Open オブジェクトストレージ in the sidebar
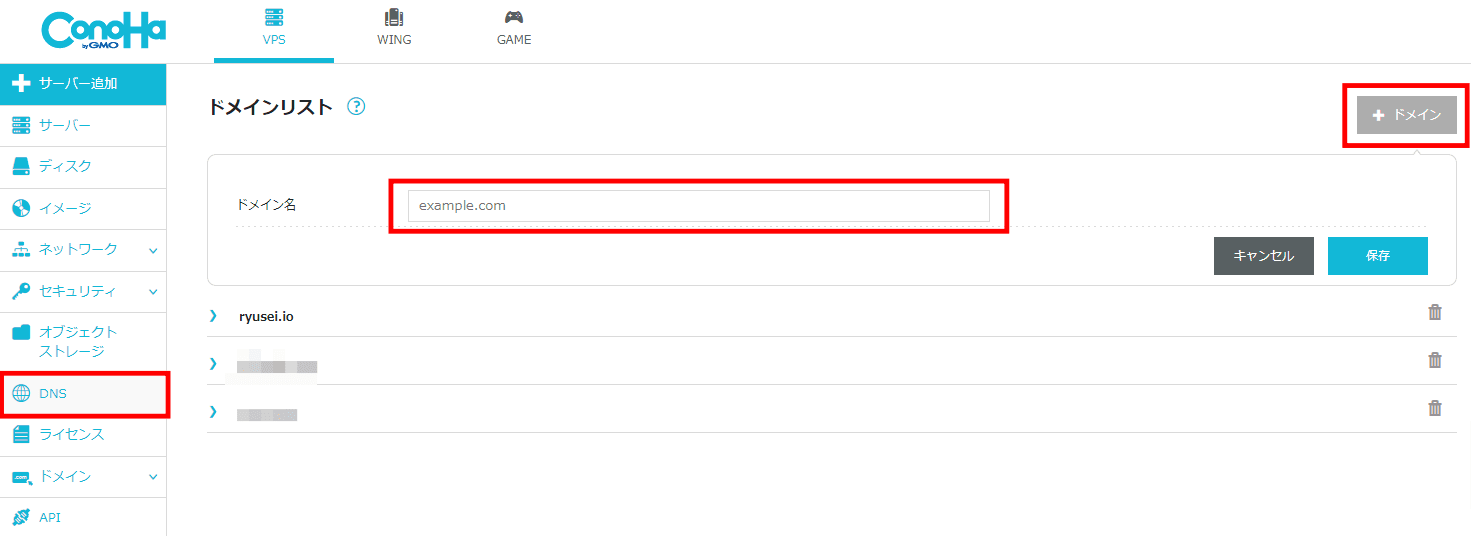The image size is (1471, 536). click(x=83, y=342)
